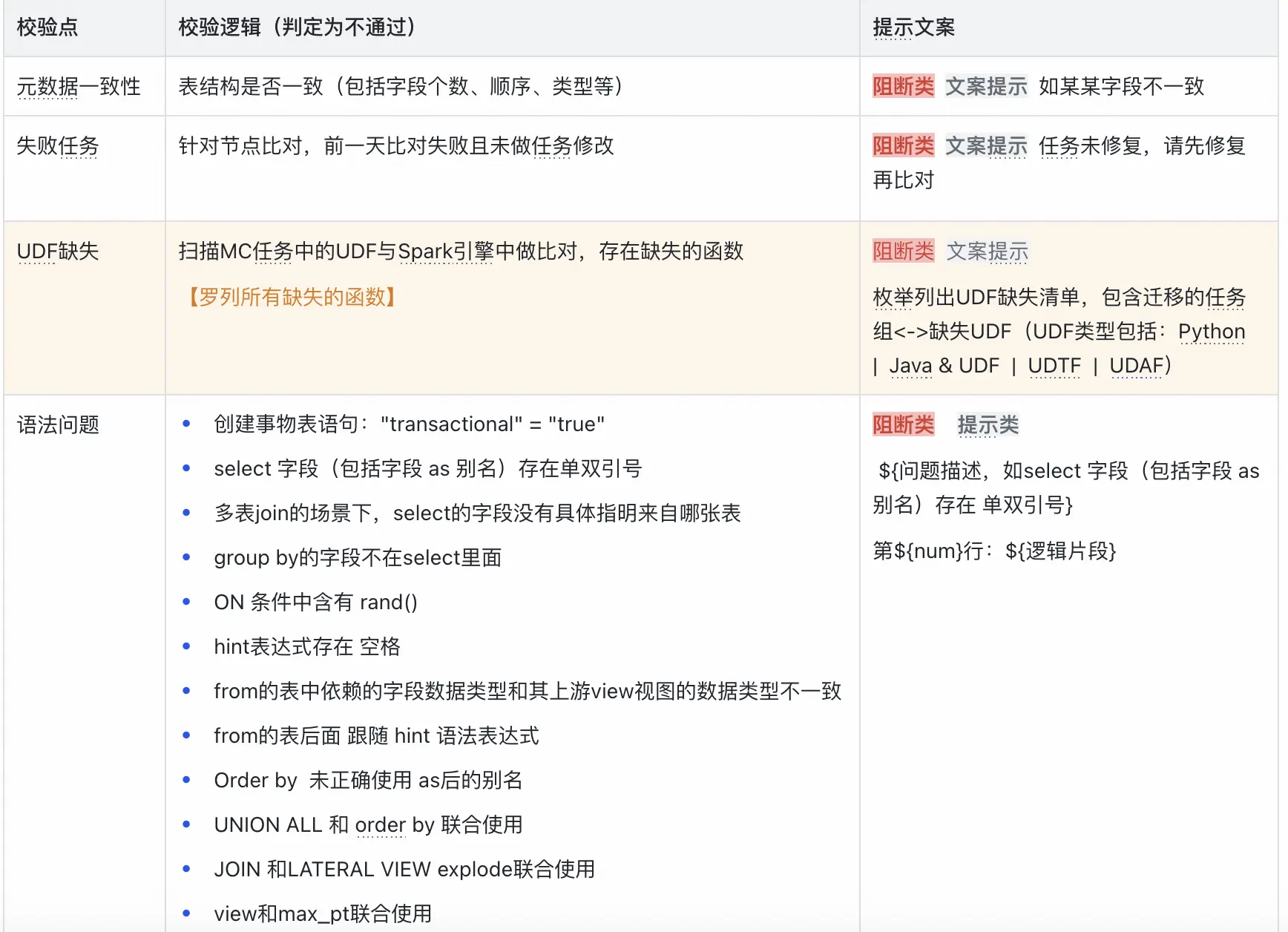Click bullet from的表后面 跟随 hint 语法表达式

coord(376,736)
